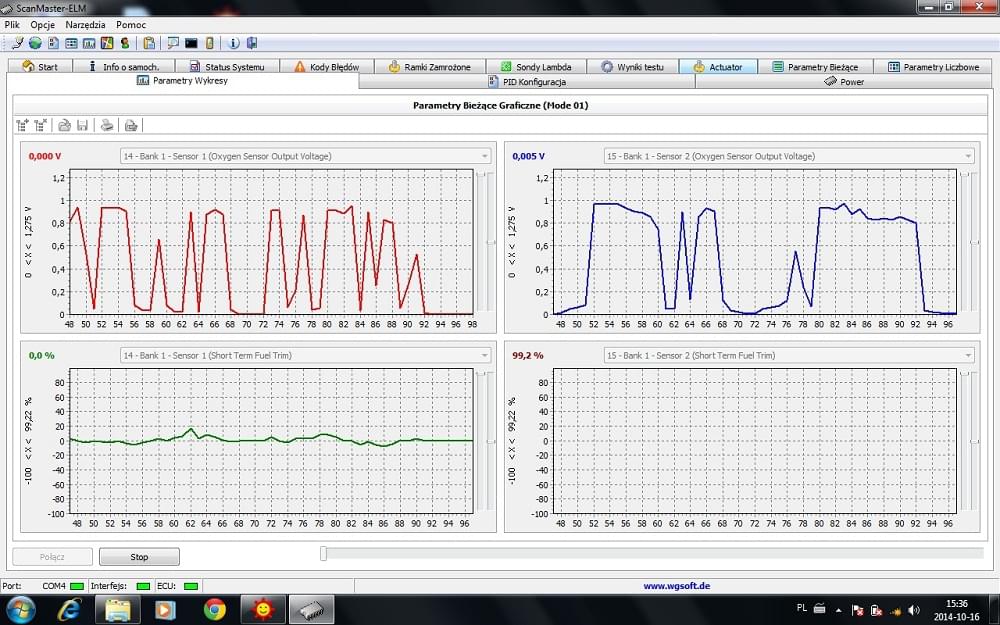Switch to the Parametry Liczbowe tab
1000x625 pixels.
tap(933, 66)
